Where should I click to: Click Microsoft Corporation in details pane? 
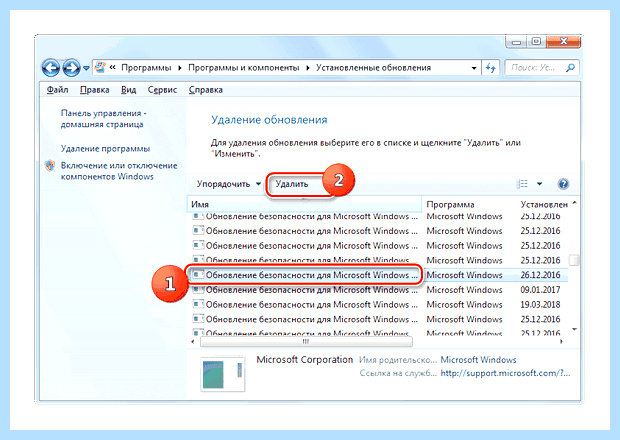(304, 360)
